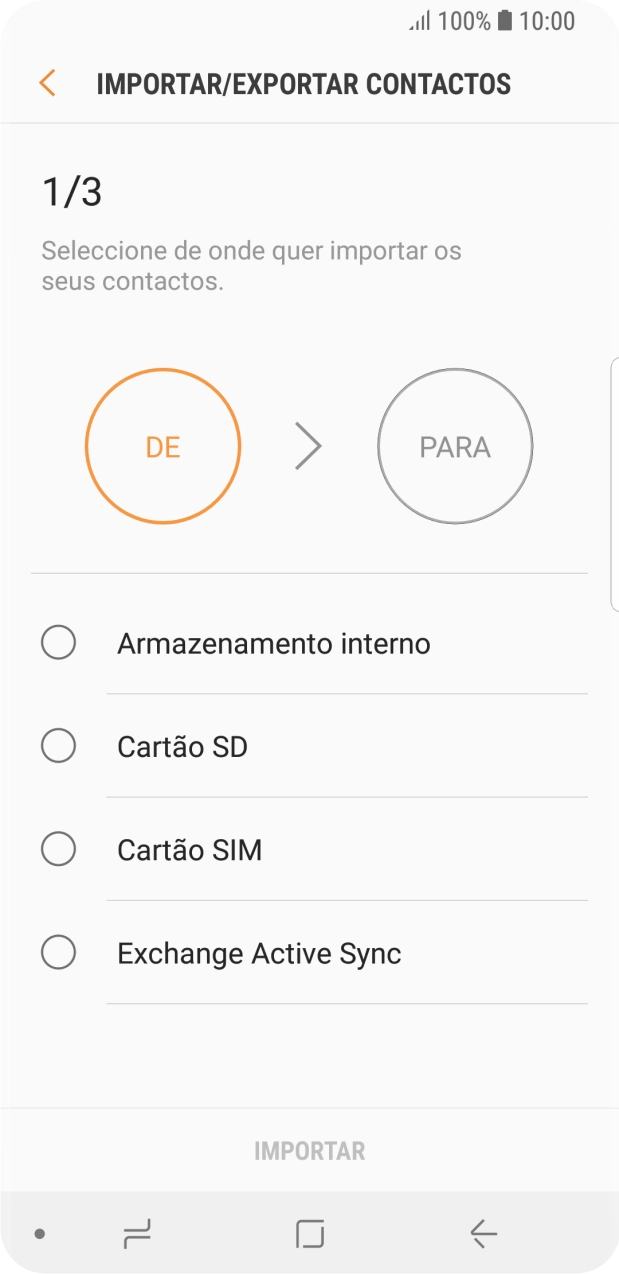Click the IMPORTAR/EXPORTAR CONTACTOS title
The height and width of the screenshot is (1274, 619).
(x=302, y=83)
